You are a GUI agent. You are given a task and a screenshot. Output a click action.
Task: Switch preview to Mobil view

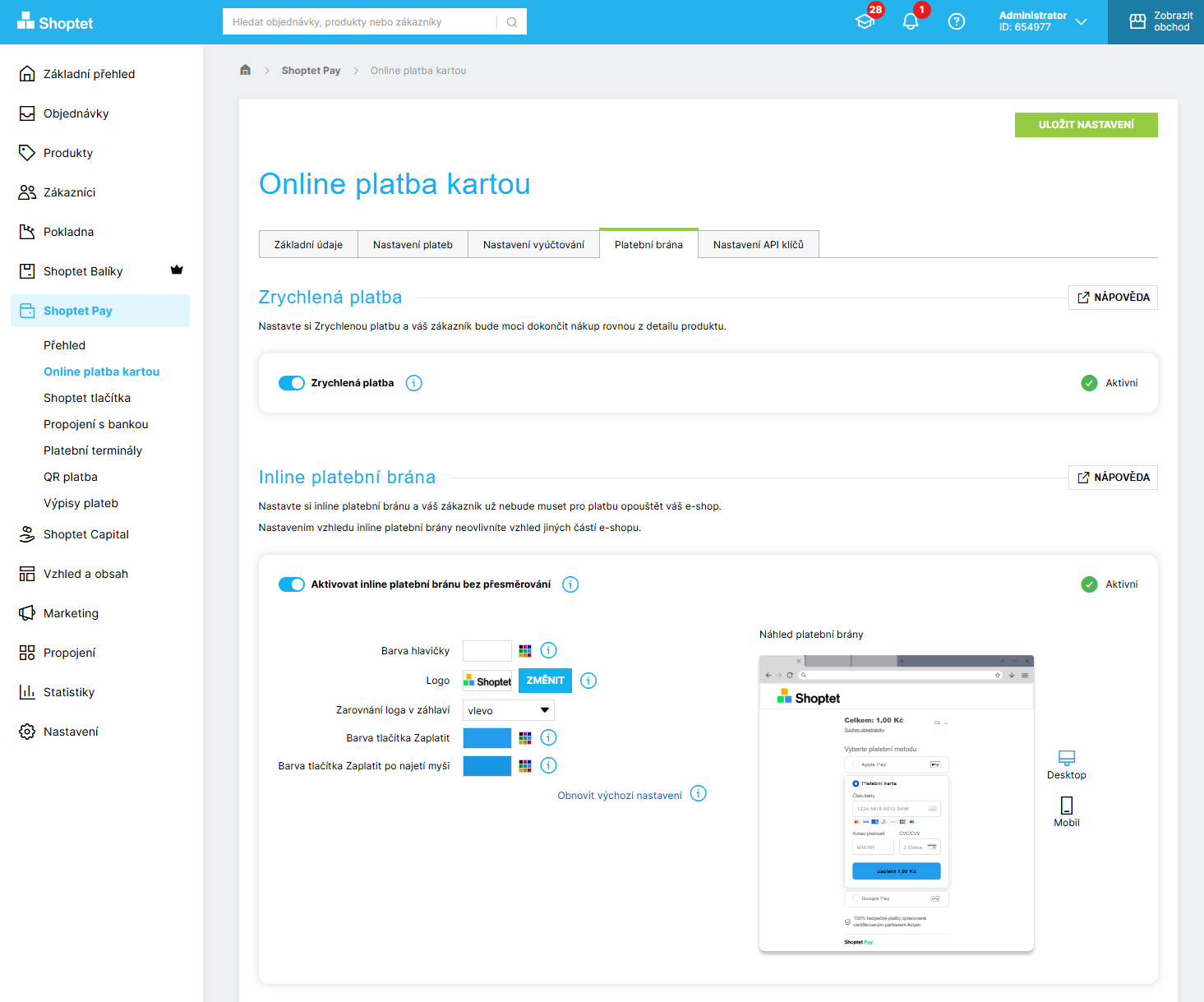1066,810
